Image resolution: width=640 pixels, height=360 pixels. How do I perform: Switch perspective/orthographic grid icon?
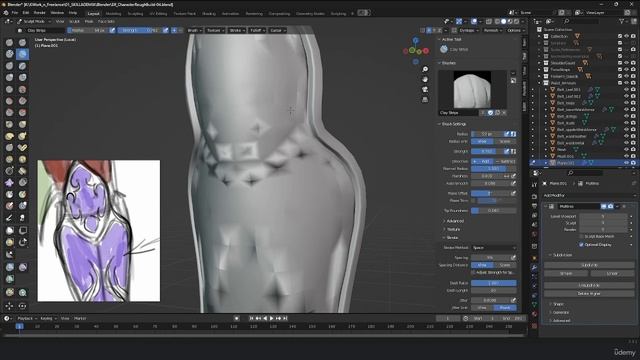425,100
